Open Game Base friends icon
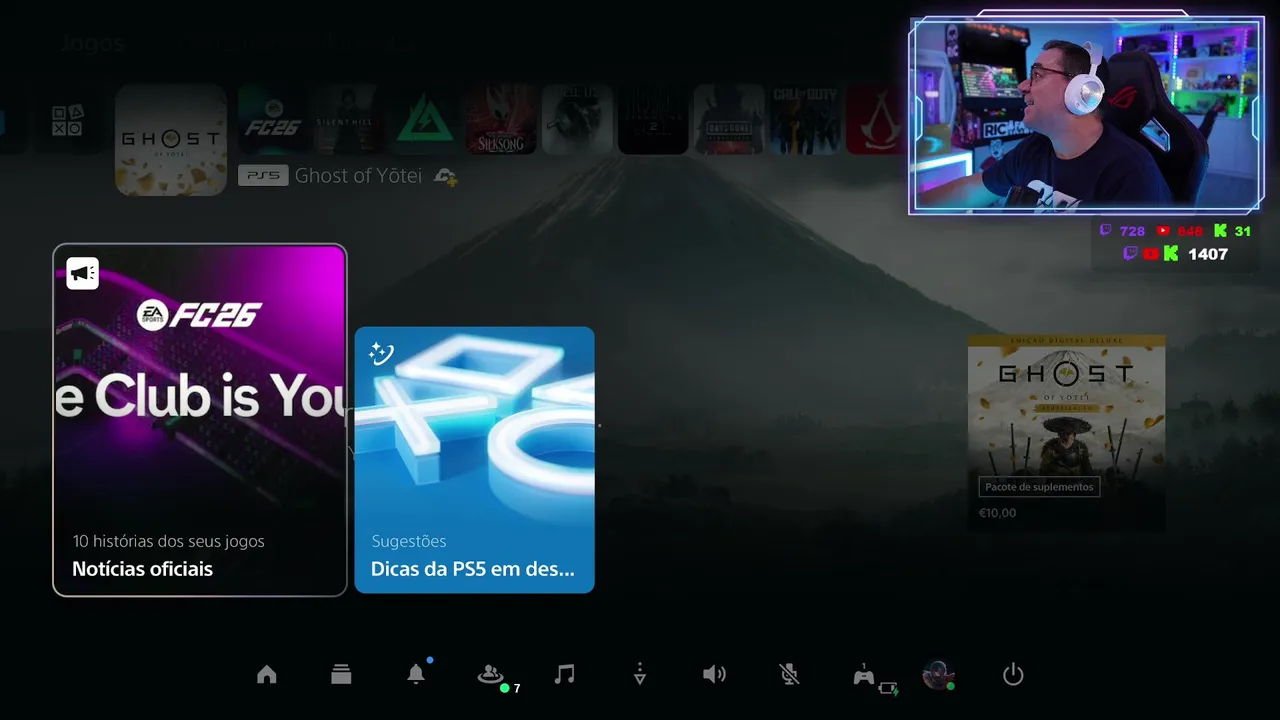The width and height of the screenshot is (1280, 720). point(491,675)
